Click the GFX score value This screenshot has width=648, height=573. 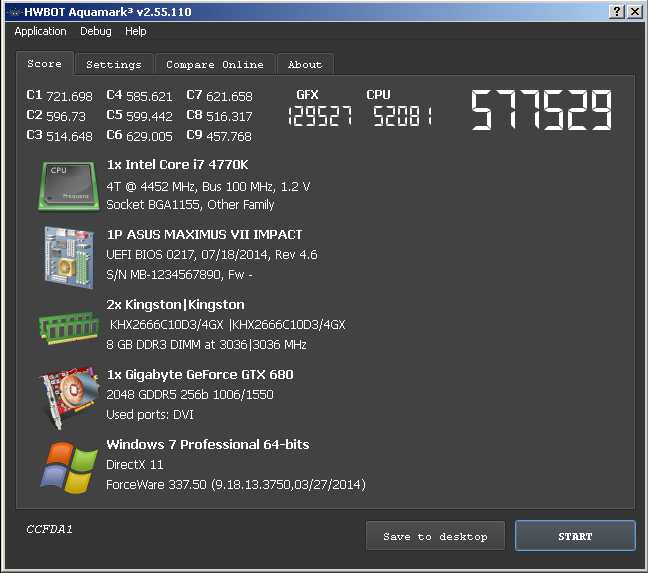click(x=320, y=117)
